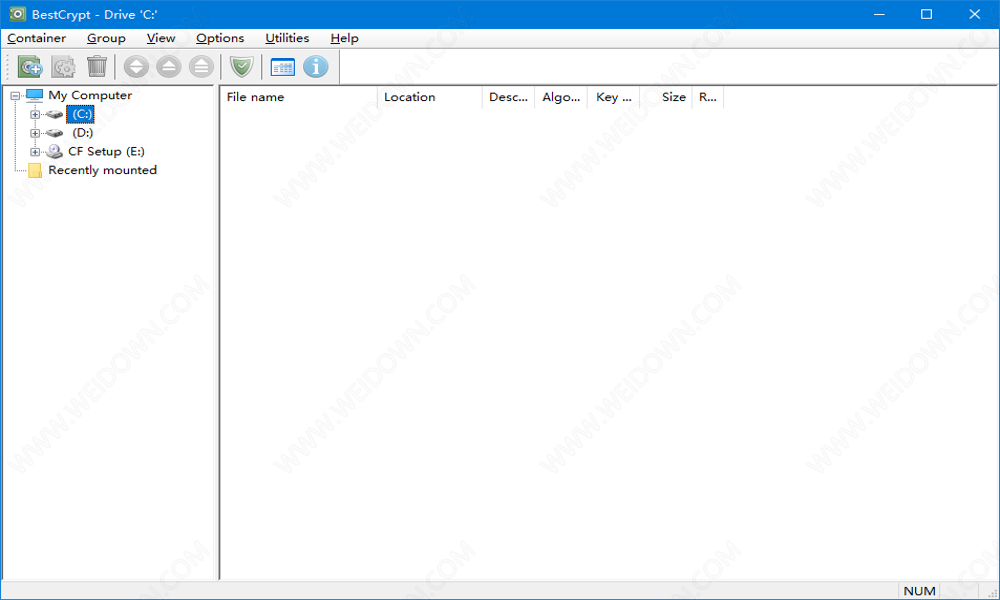1000x600 pixels.
Task: Click the green shield checkmark icon
Action: pyautogui.click(x=242, y=66)
